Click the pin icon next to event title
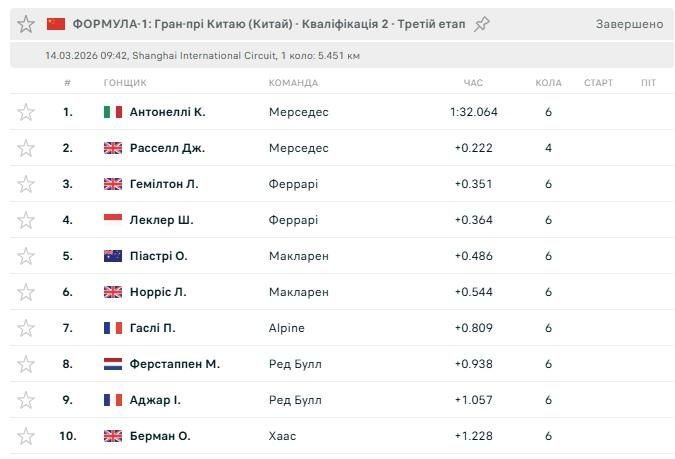 tap(482, 23)
